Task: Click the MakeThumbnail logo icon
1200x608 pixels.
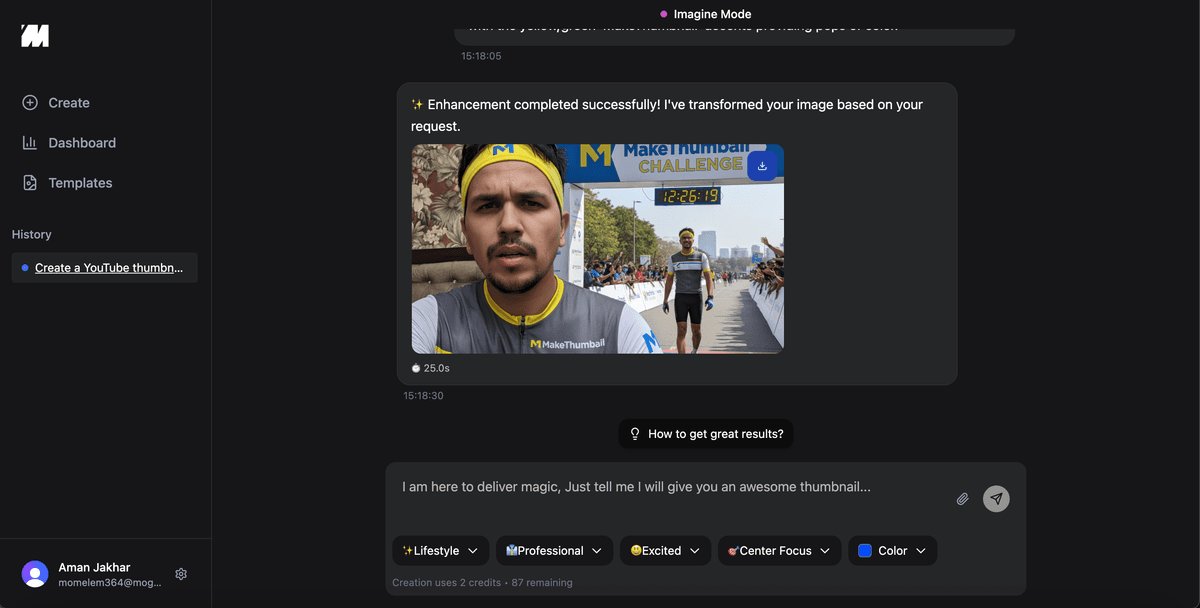Action: tap(35, 36)
